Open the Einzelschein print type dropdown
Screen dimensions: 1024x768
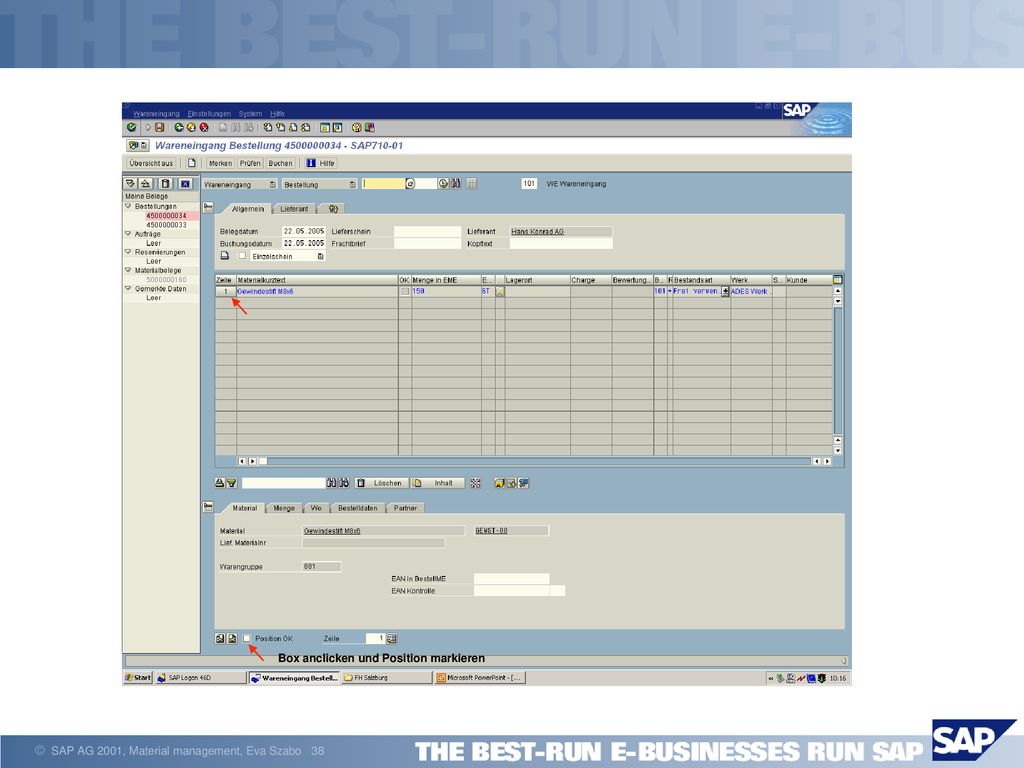coord(321,257)
